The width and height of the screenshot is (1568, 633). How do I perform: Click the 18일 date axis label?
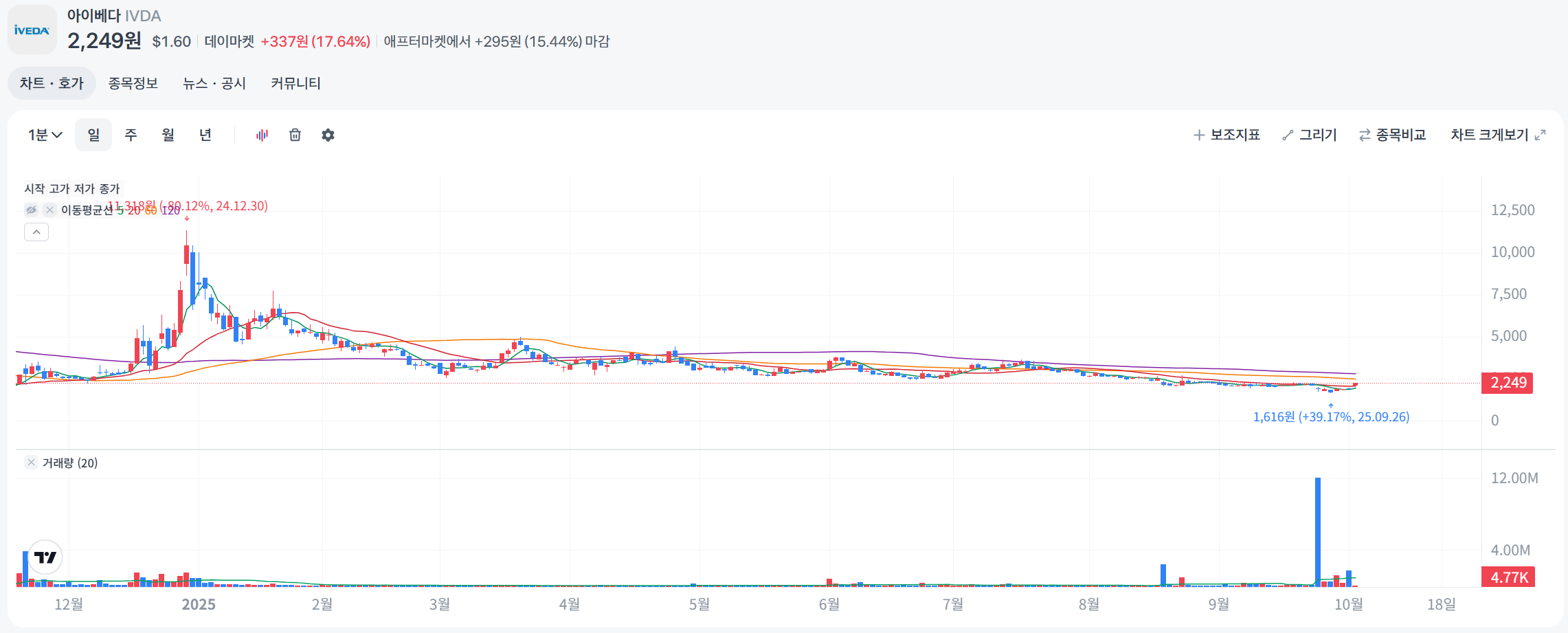coord(1442,604)
